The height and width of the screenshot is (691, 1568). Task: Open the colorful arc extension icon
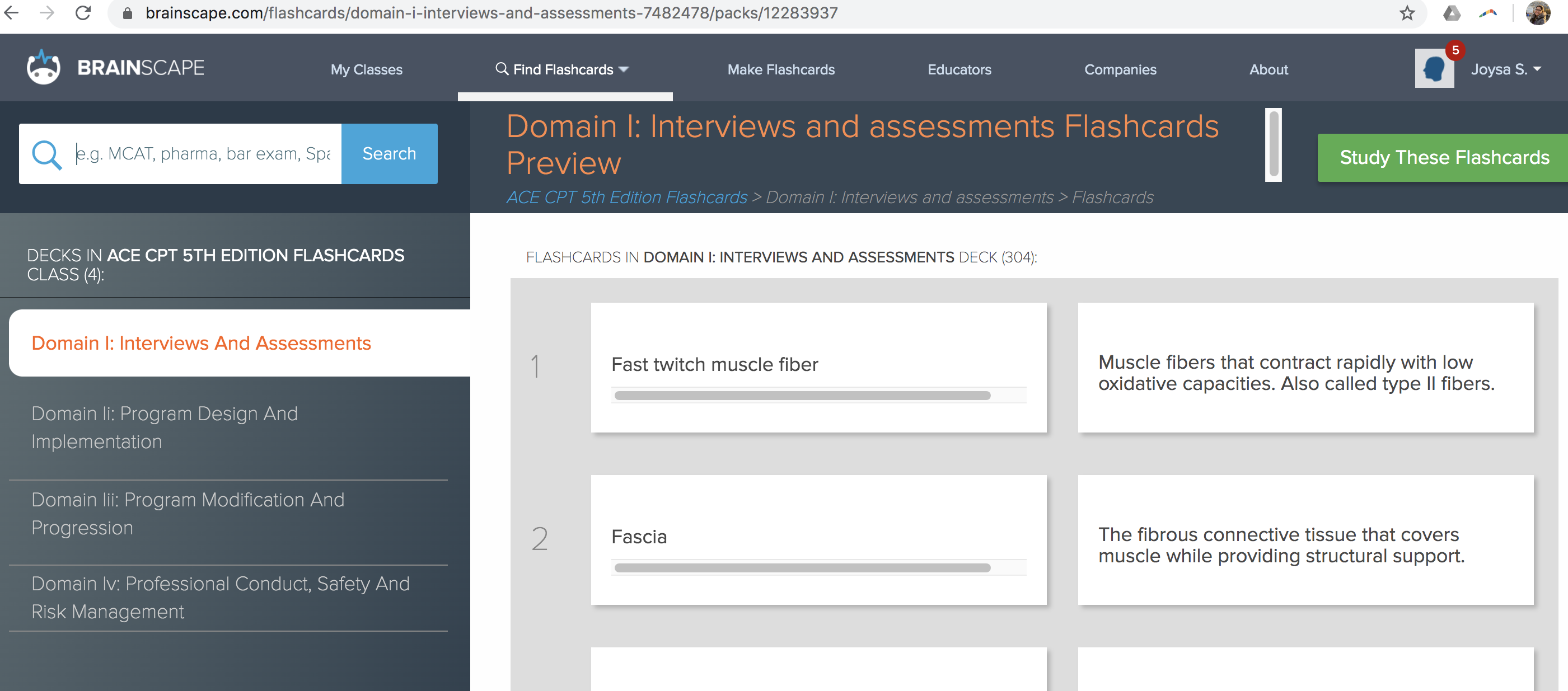click(x=1489, y=13)
